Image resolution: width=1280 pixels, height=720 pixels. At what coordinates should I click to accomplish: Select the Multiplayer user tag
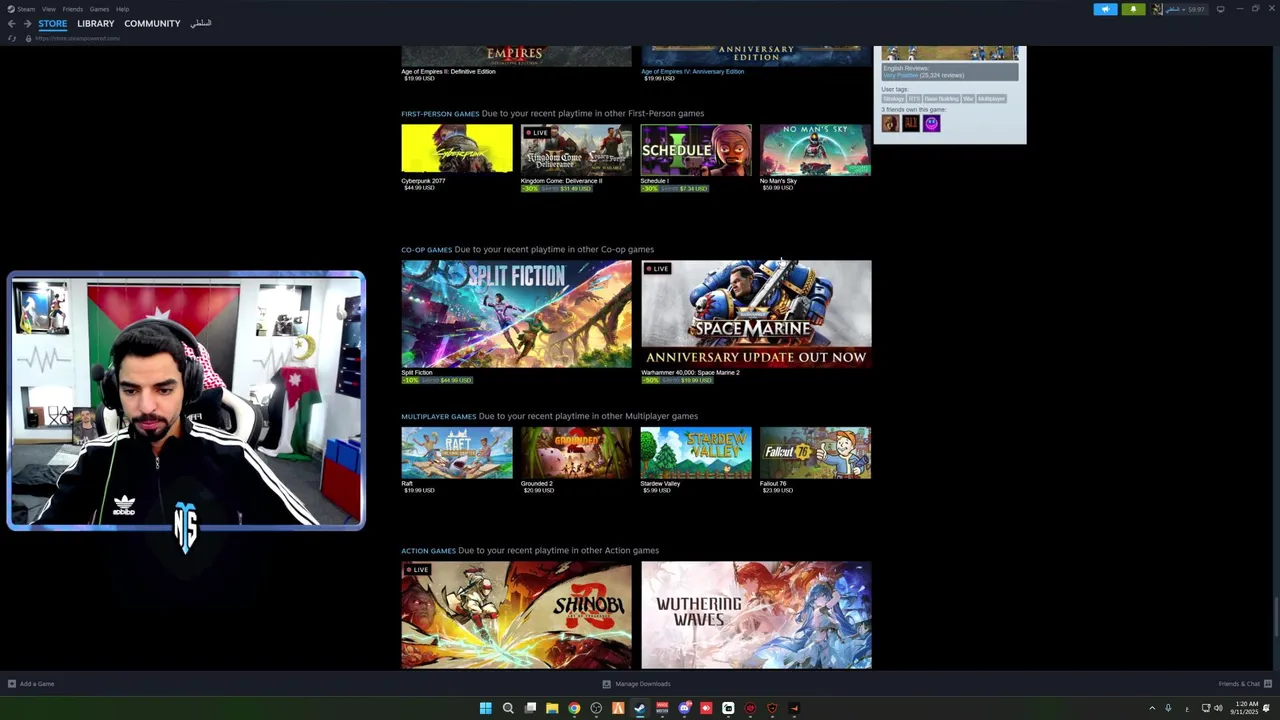(x=991, y=99)
